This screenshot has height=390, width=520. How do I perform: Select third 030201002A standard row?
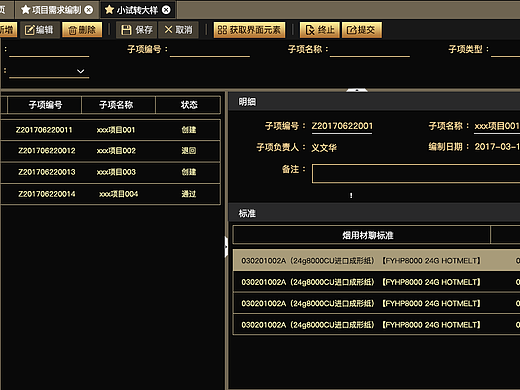coord(376,303)
